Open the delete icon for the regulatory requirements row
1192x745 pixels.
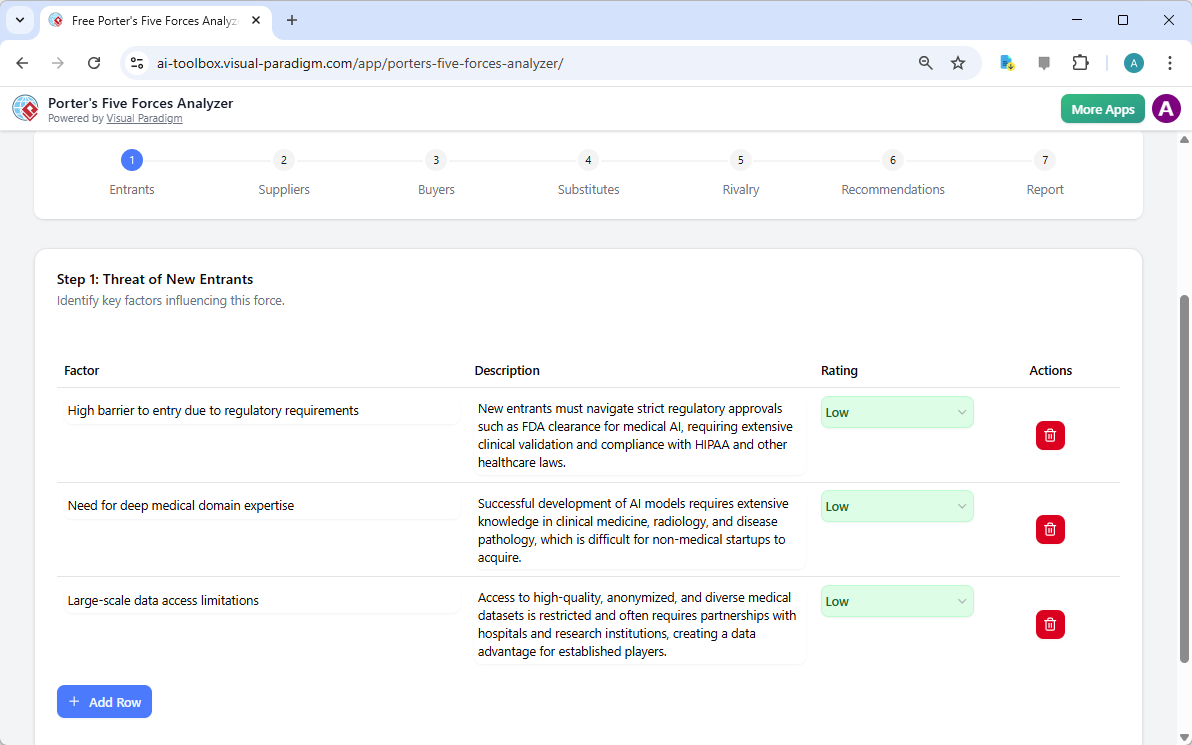point(1050,435)
